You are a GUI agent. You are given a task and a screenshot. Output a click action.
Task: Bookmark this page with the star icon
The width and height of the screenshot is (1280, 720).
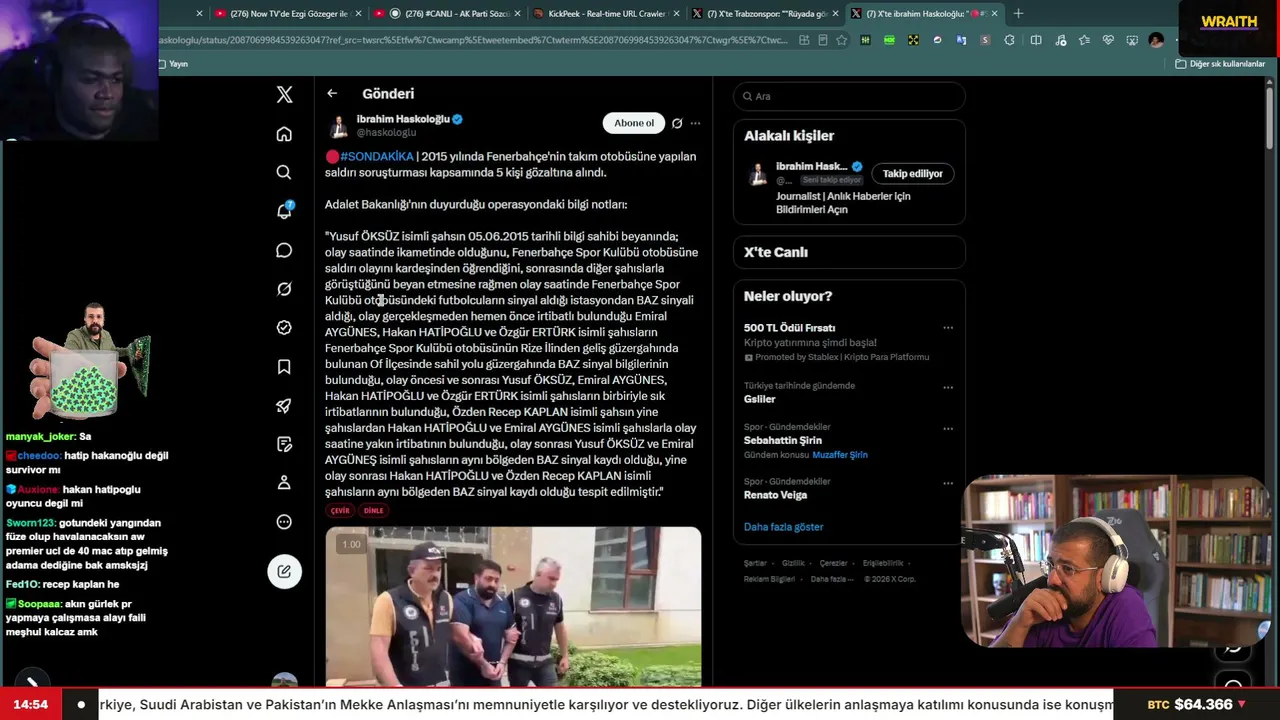pos(842,40)
